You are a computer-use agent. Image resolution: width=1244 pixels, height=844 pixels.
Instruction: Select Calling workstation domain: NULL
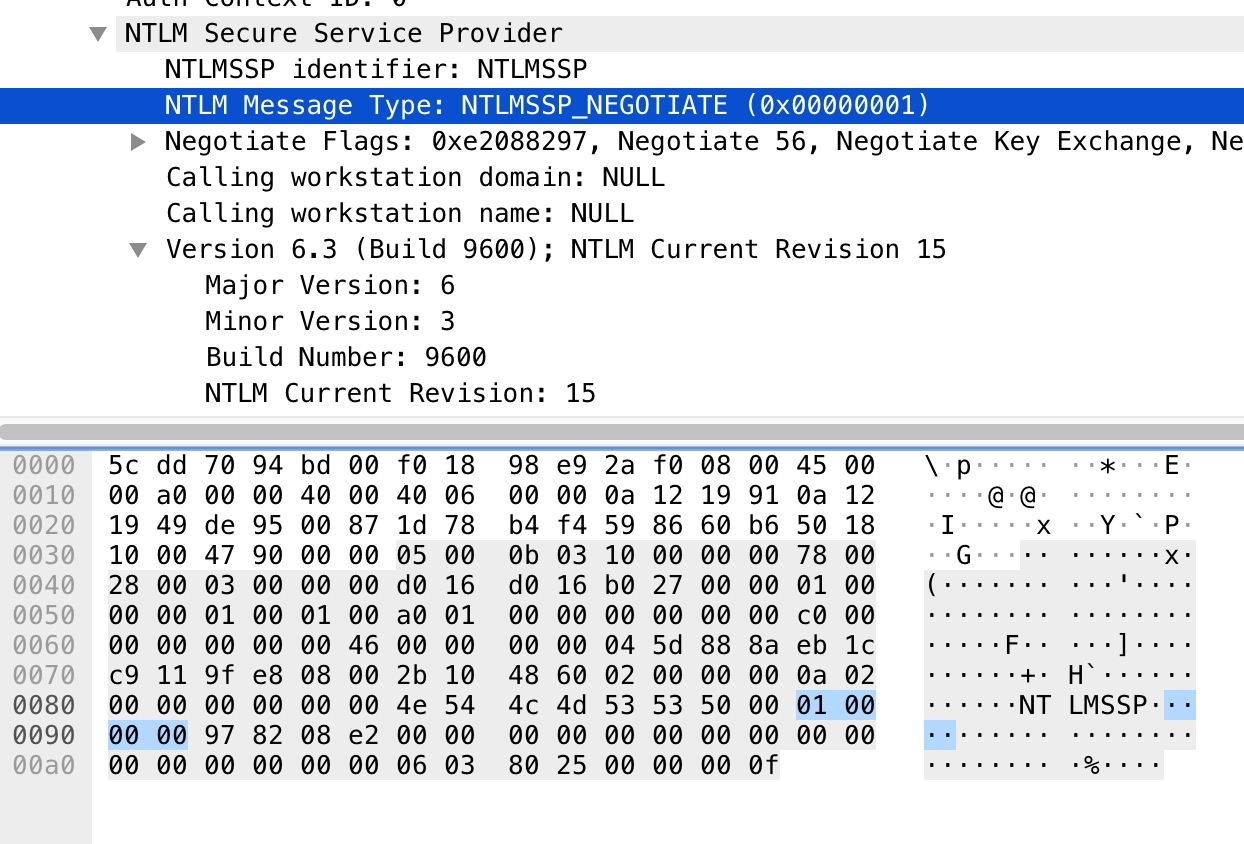point(415,178)
